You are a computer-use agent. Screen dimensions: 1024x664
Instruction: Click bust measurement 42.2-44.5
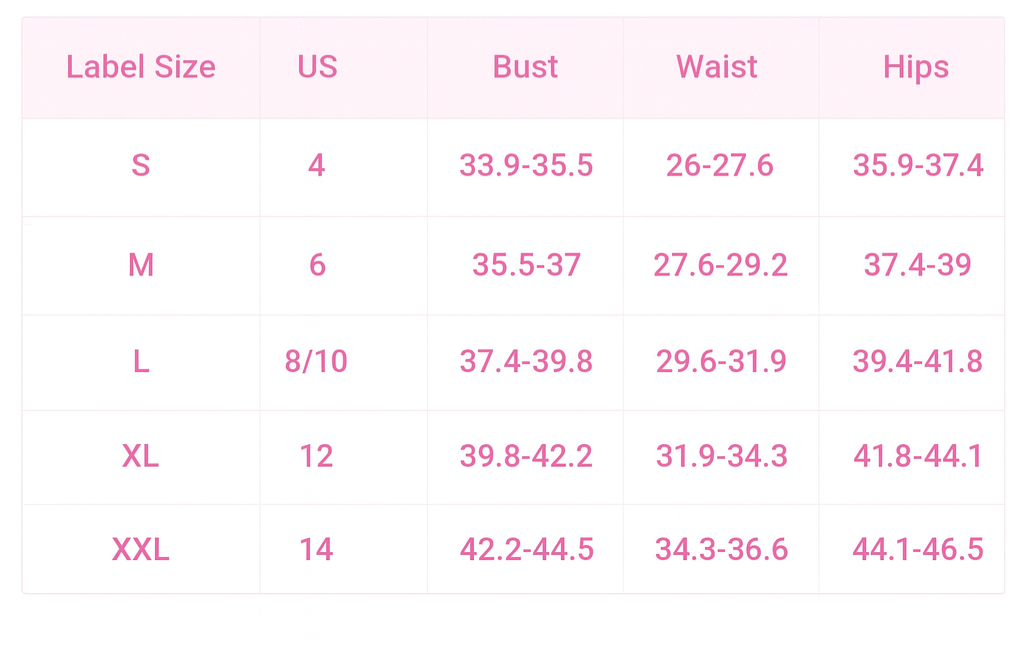526,549
